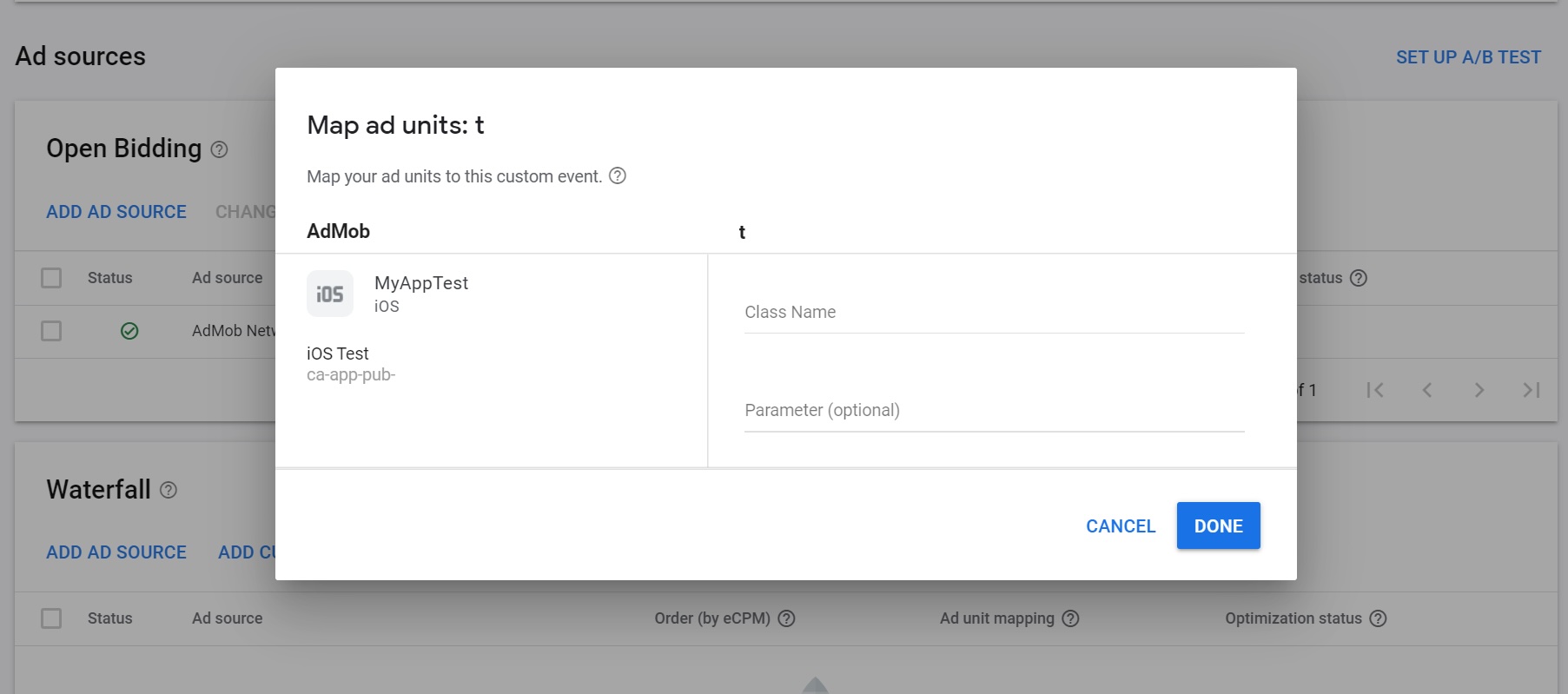Go to next page arrow

click(x=1479, y=390)
